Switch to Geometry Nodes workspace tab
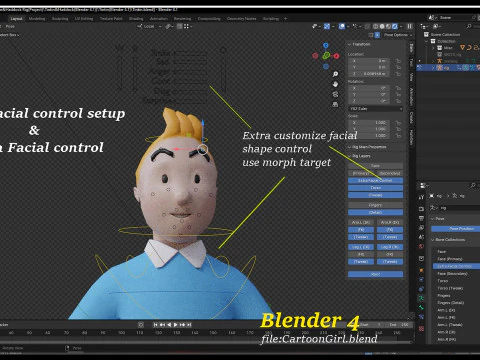480x360 pixels. click(x=241, y=19)
